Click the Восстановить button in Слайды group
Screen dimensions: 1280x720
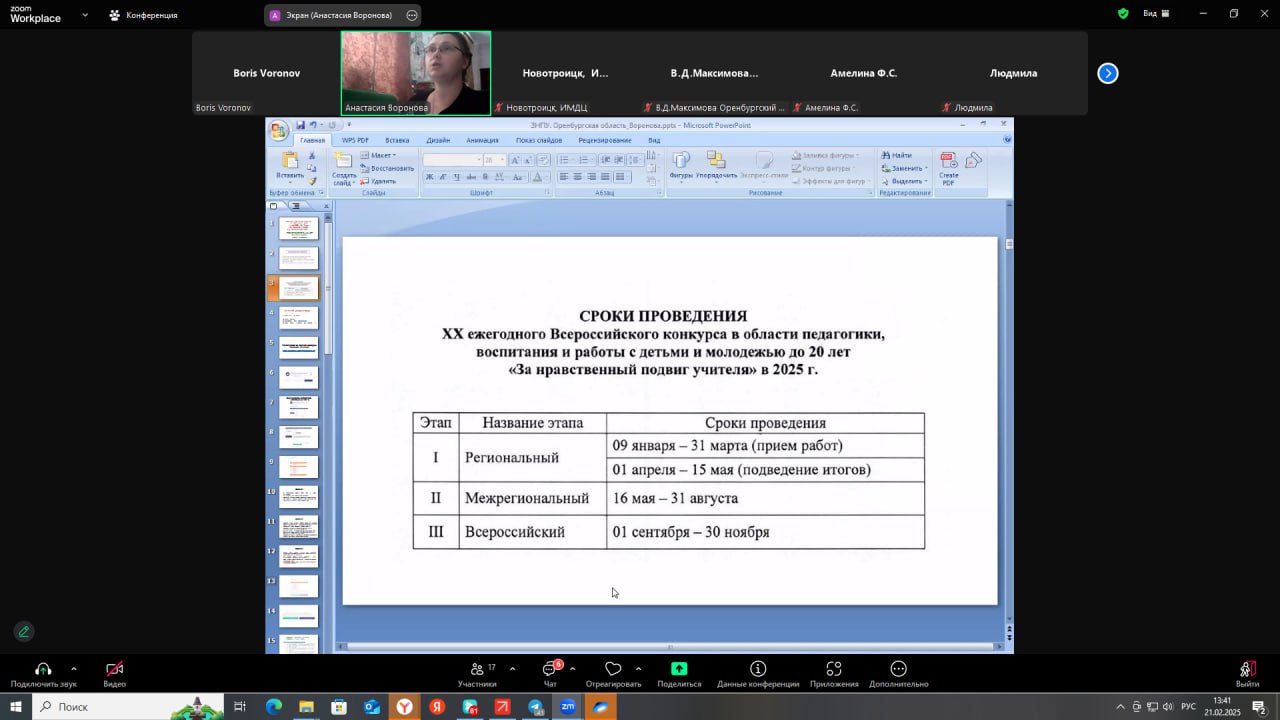(388, 168)
